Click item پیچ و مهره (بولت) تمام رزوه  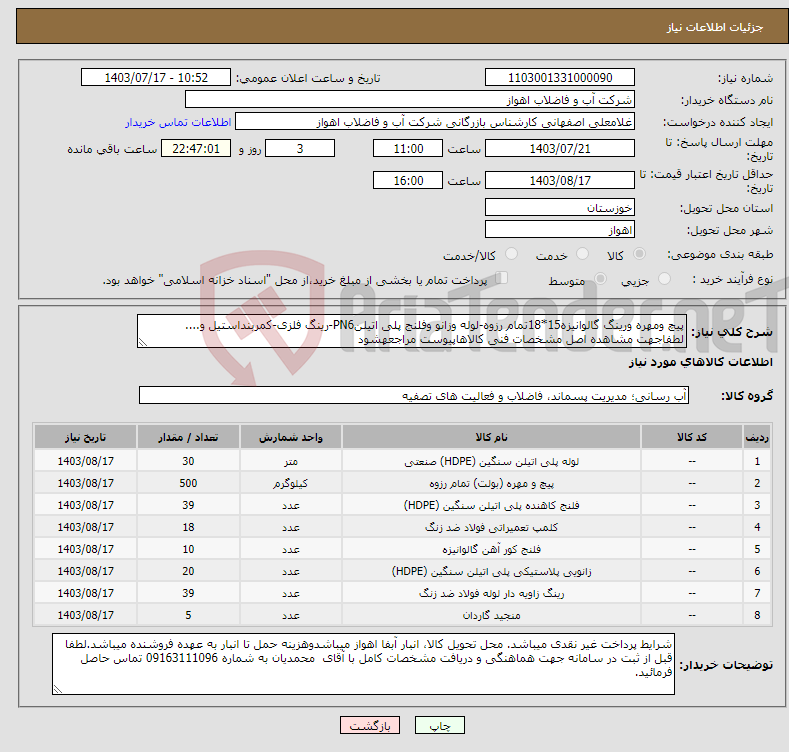coord(491,483)
